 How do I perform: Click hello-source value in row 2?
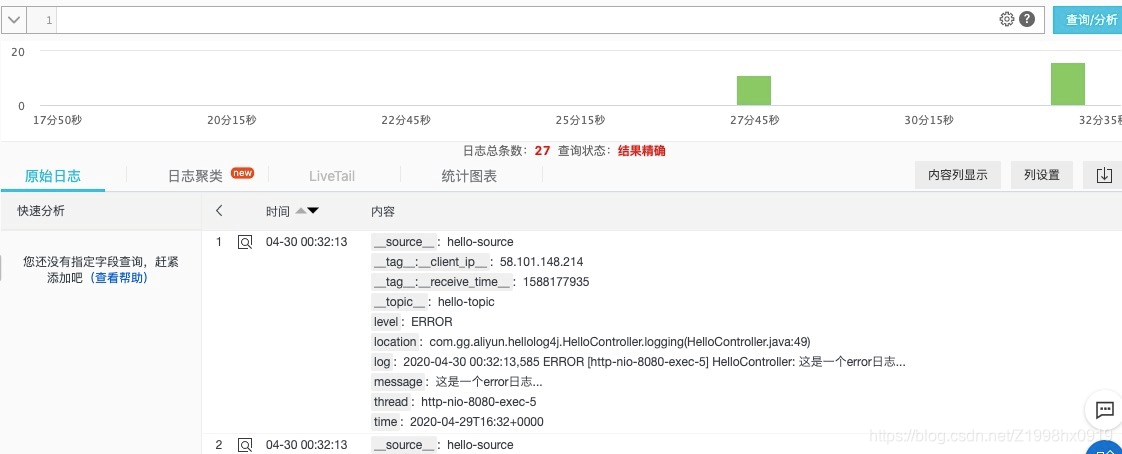479,445
